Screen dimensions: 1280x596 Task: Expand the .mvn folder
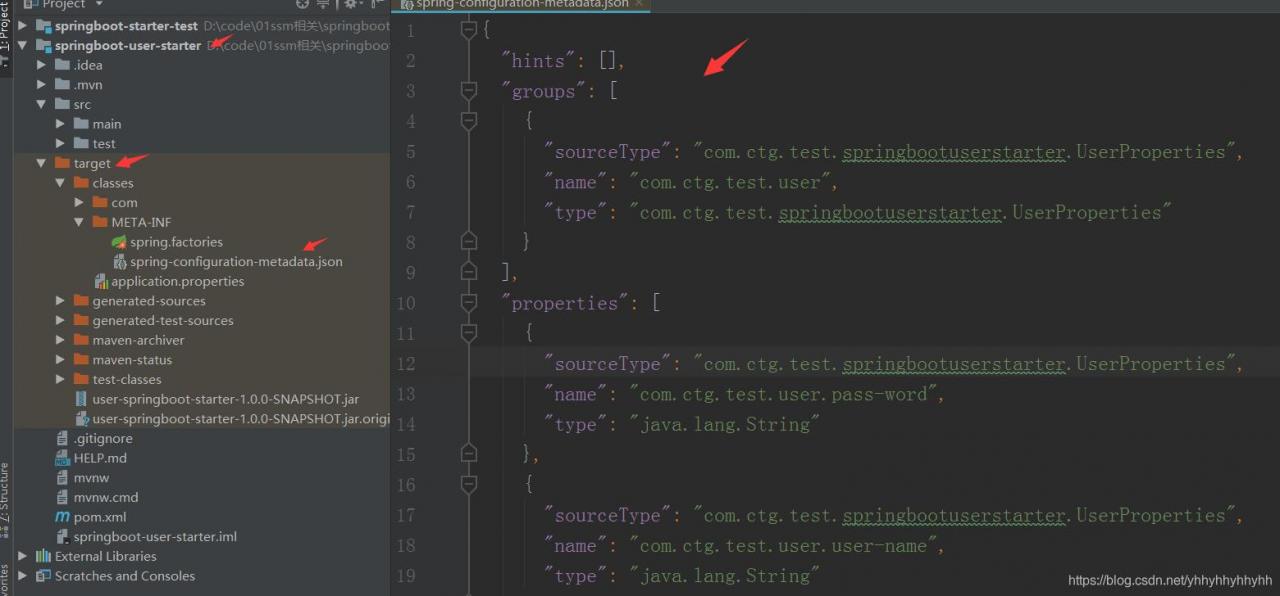(41, 84)
